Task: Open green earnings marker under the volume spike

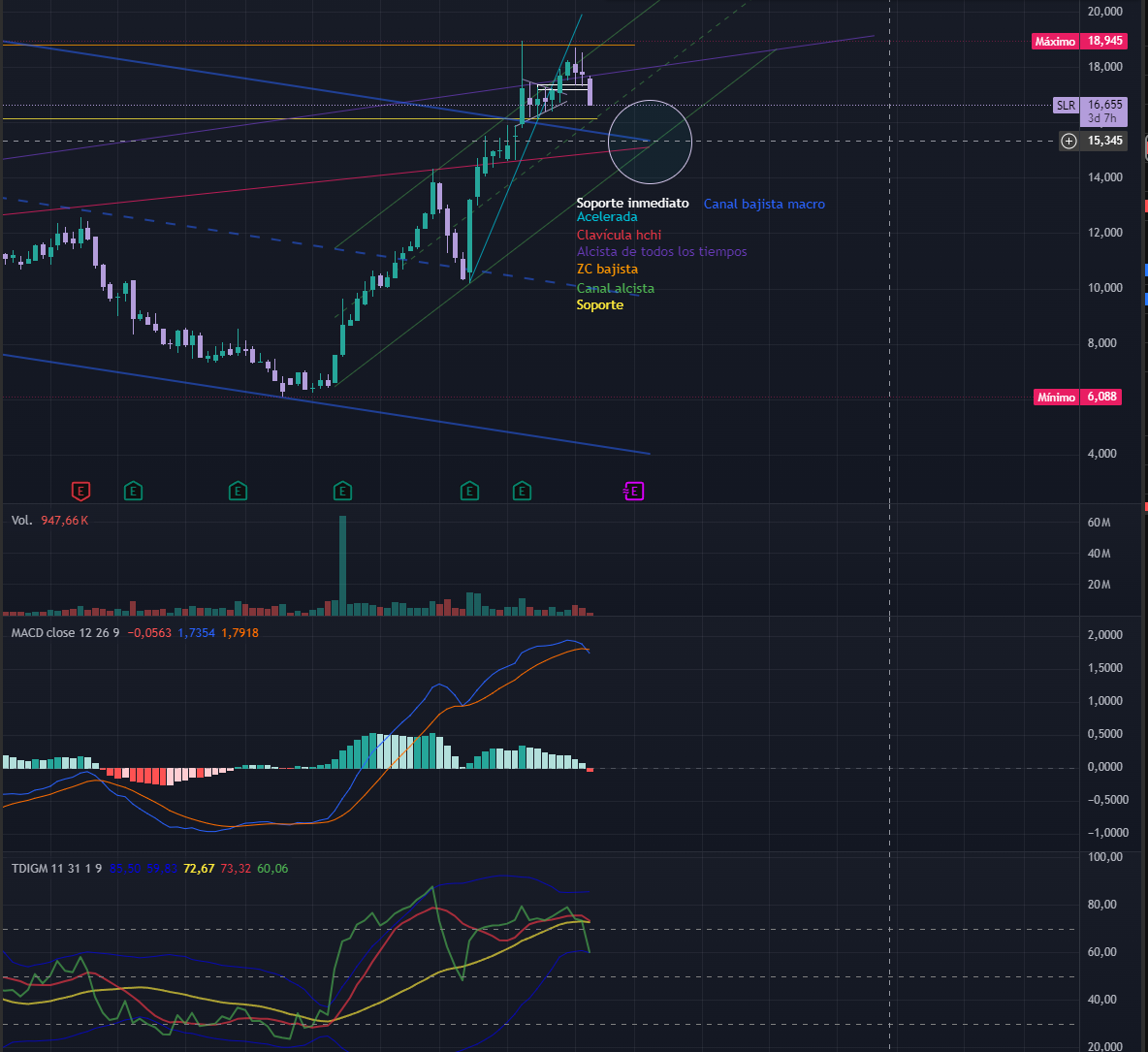Action: click(x=342, y=492)
